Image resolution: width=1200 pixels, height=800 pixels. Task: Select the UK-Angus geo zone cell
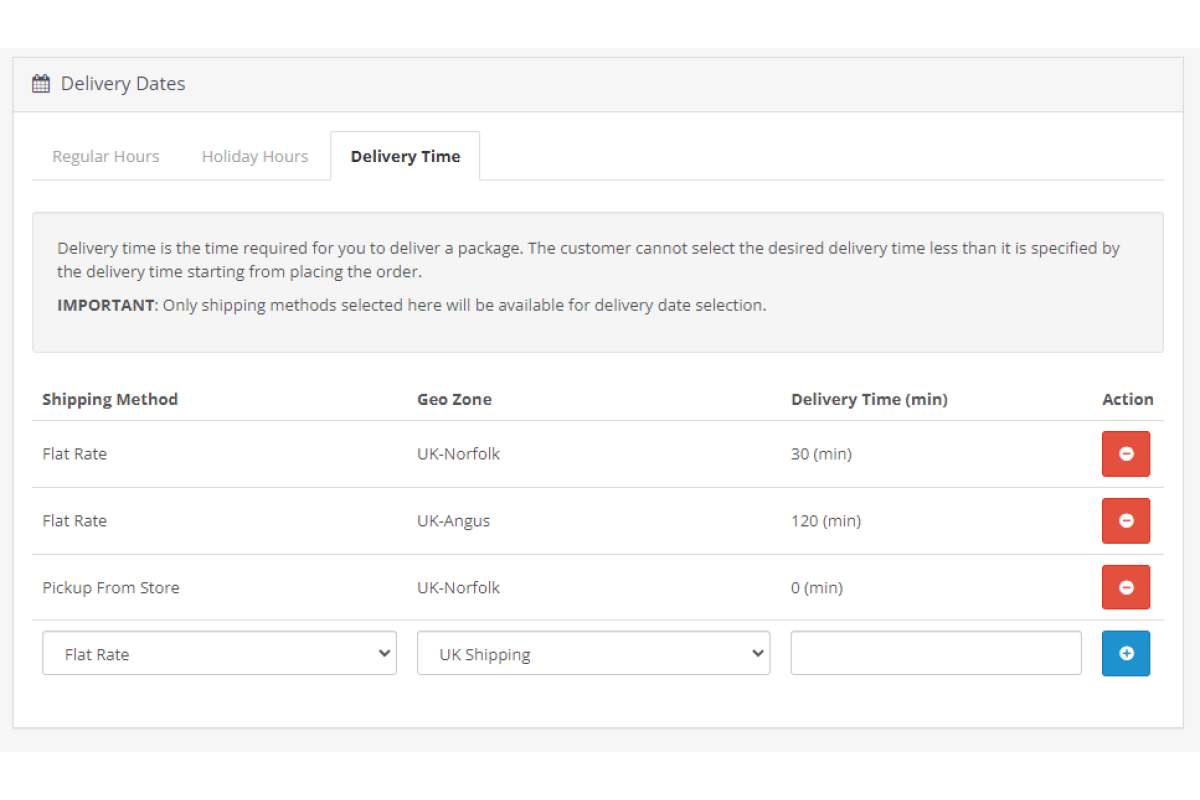point(453,521)
